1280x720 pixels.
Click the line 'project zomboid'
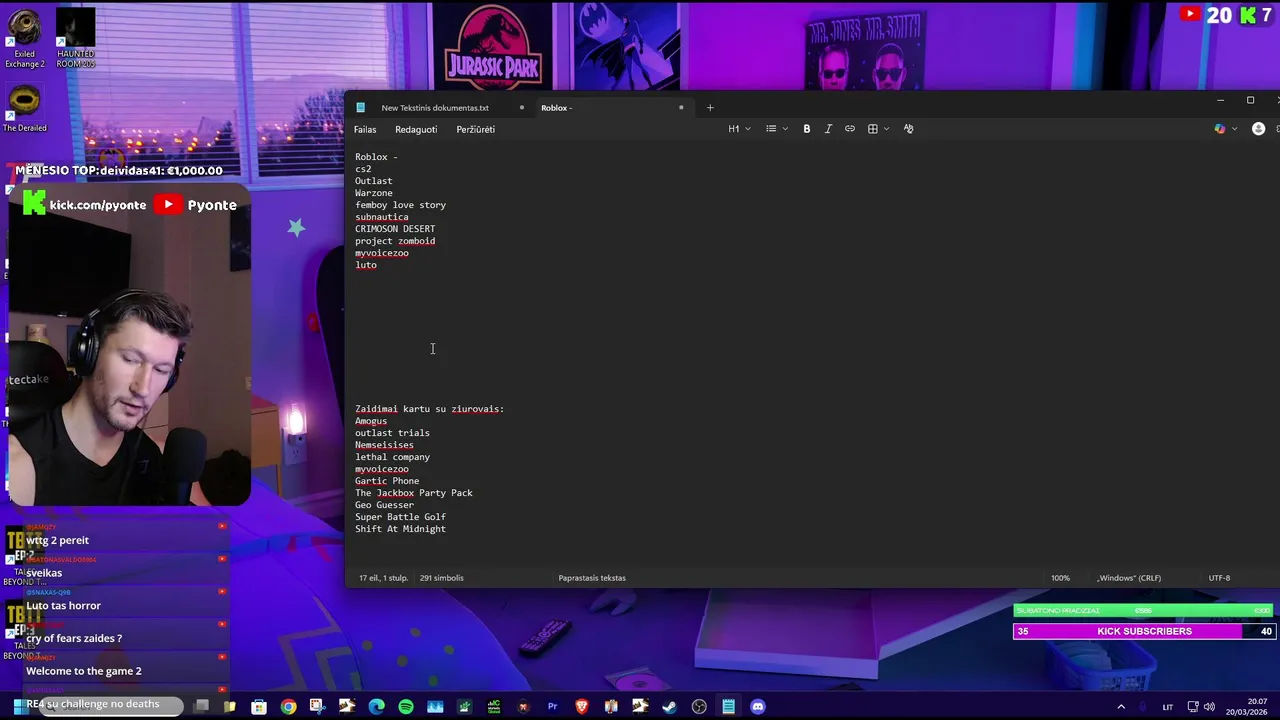(x=395, y=241)
